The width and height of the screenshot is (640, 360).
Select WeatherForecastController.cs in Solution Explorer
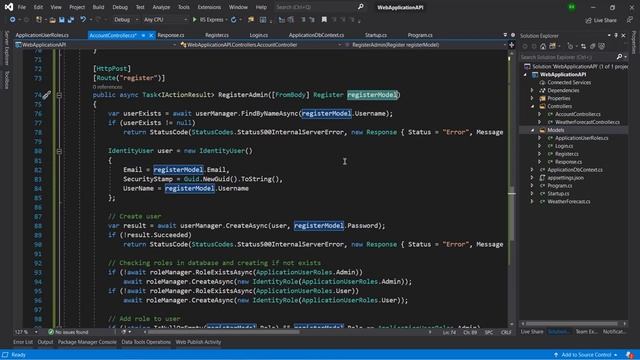coord(587,122)
